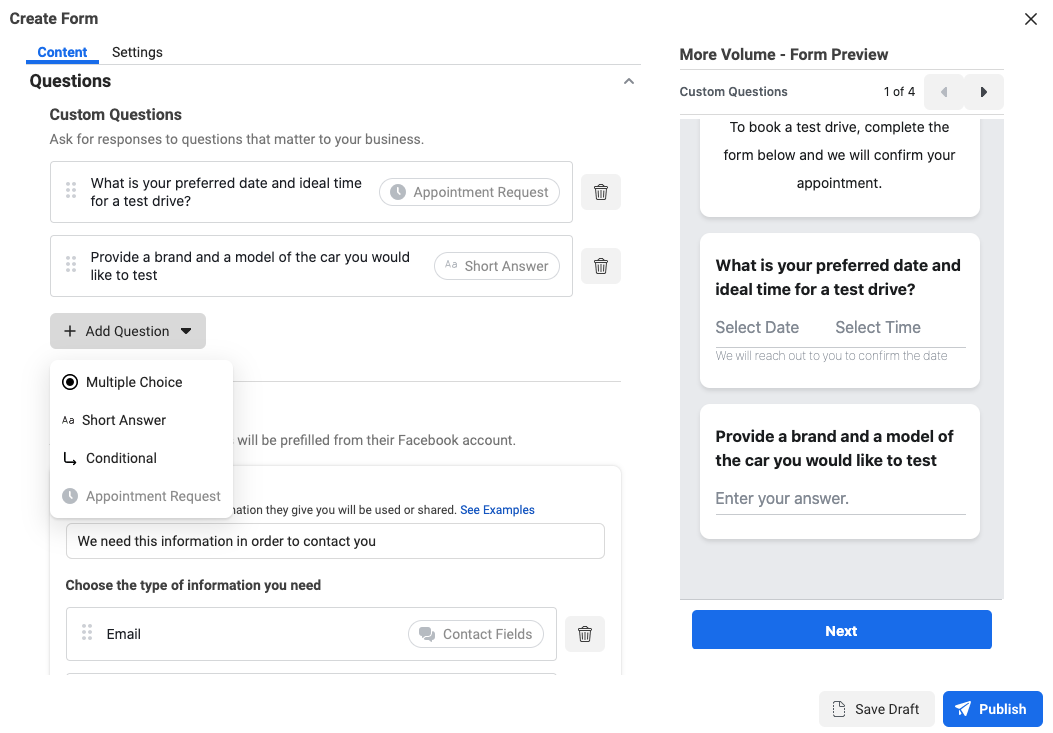Image resolution: width=1053 pixels, height=733 pixels.
Task: Delete the Email contact field
Action: pyautogui.click(x=585, y=634)
